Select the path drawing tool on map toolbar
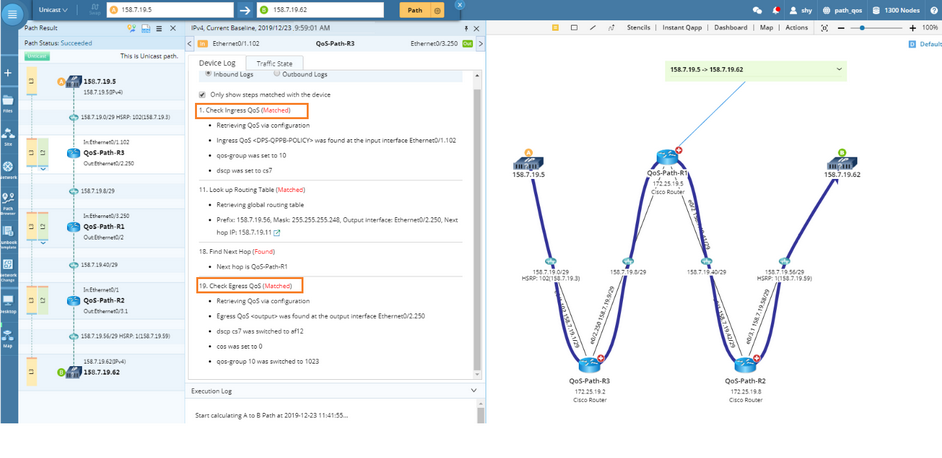Image resolution: width=942 pixels, height=458 pixels. click(611, 28)
